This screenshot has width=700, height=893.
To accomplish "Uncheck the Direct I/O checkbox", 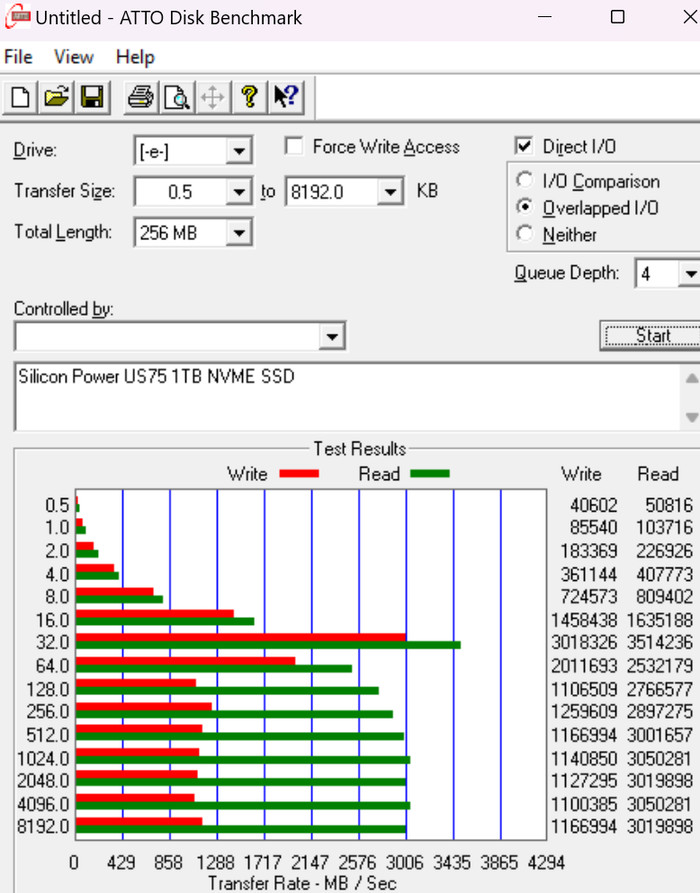I will 523,146.
